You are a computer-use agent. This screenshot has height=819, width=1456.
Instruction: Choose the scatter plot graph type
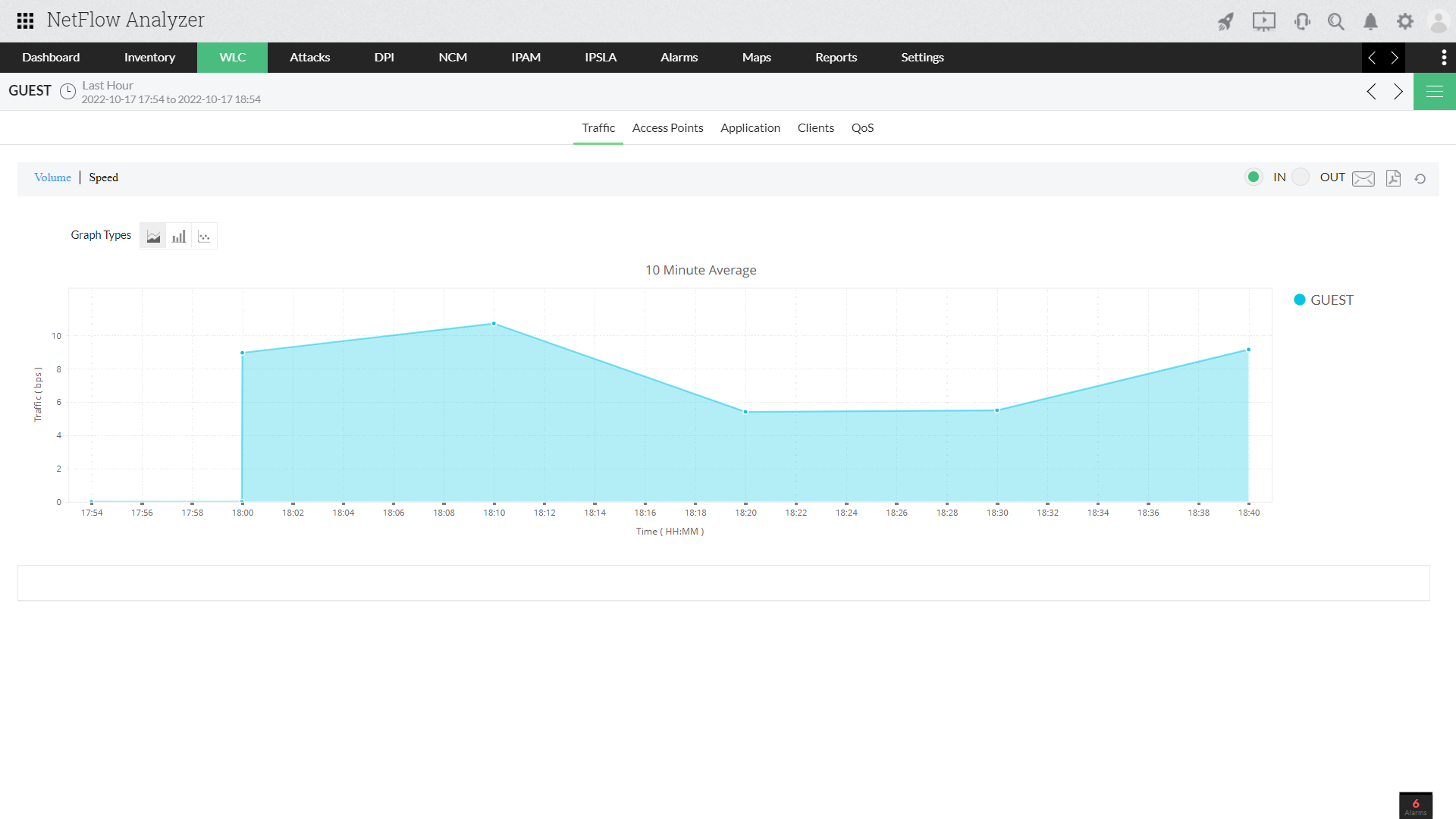pos(204,236)
